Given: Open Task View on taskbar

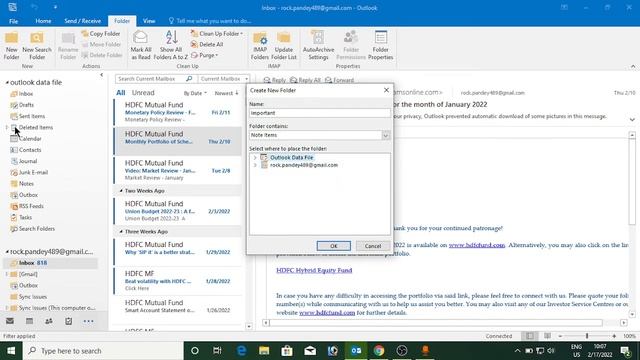Looking at the screenshot, I should point(217,351).
